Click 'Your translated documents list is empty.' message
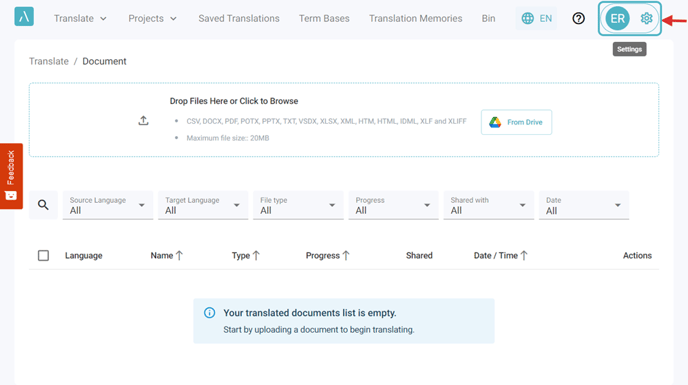 (310, 313)
